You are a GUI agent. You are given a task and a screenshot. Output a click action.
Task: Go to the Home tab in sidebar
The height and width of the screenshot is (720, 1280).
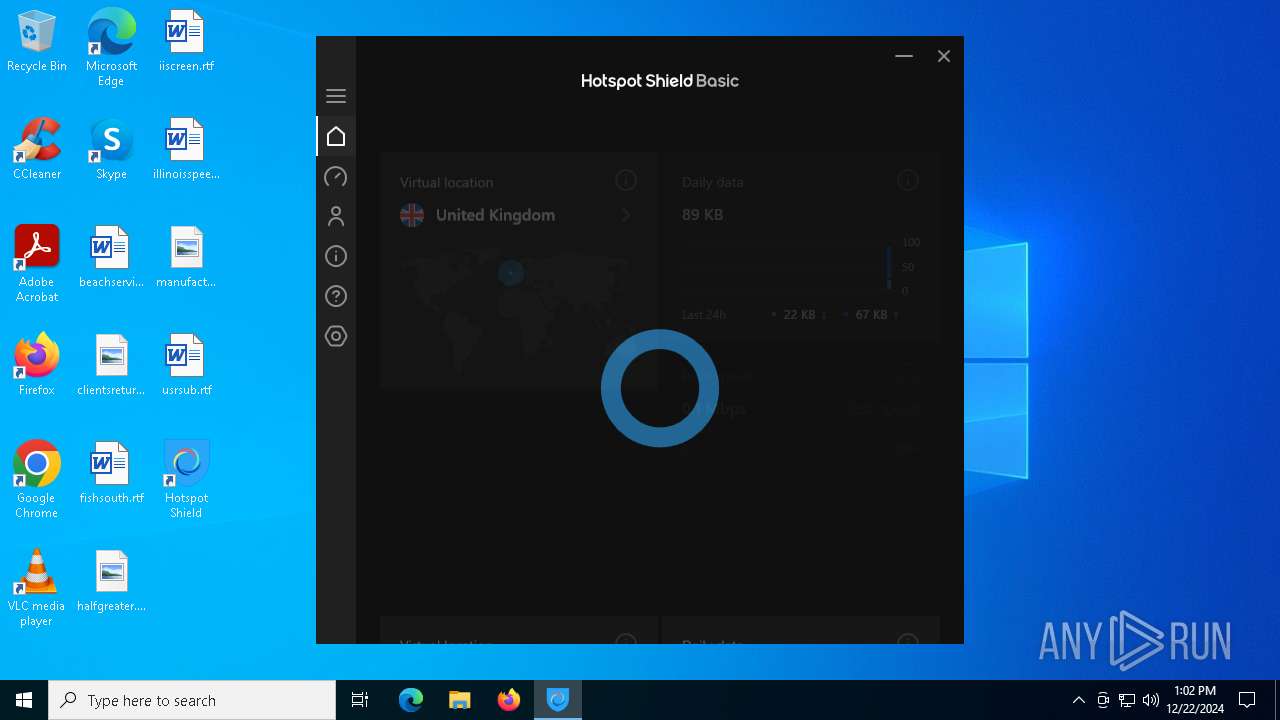[336, 136]
